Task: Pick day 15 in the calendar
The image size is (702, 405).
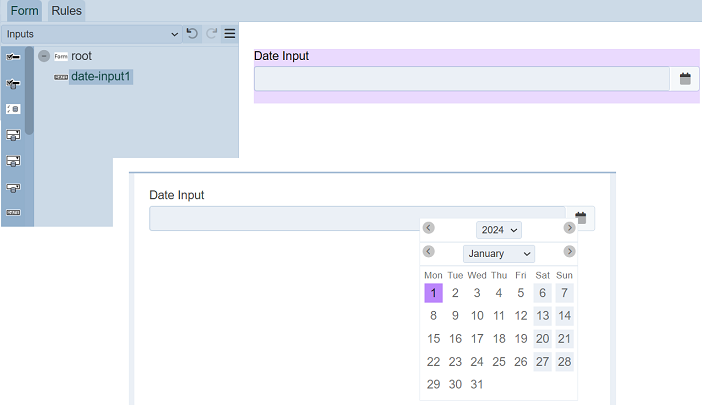Action: (x=433, y=339)
